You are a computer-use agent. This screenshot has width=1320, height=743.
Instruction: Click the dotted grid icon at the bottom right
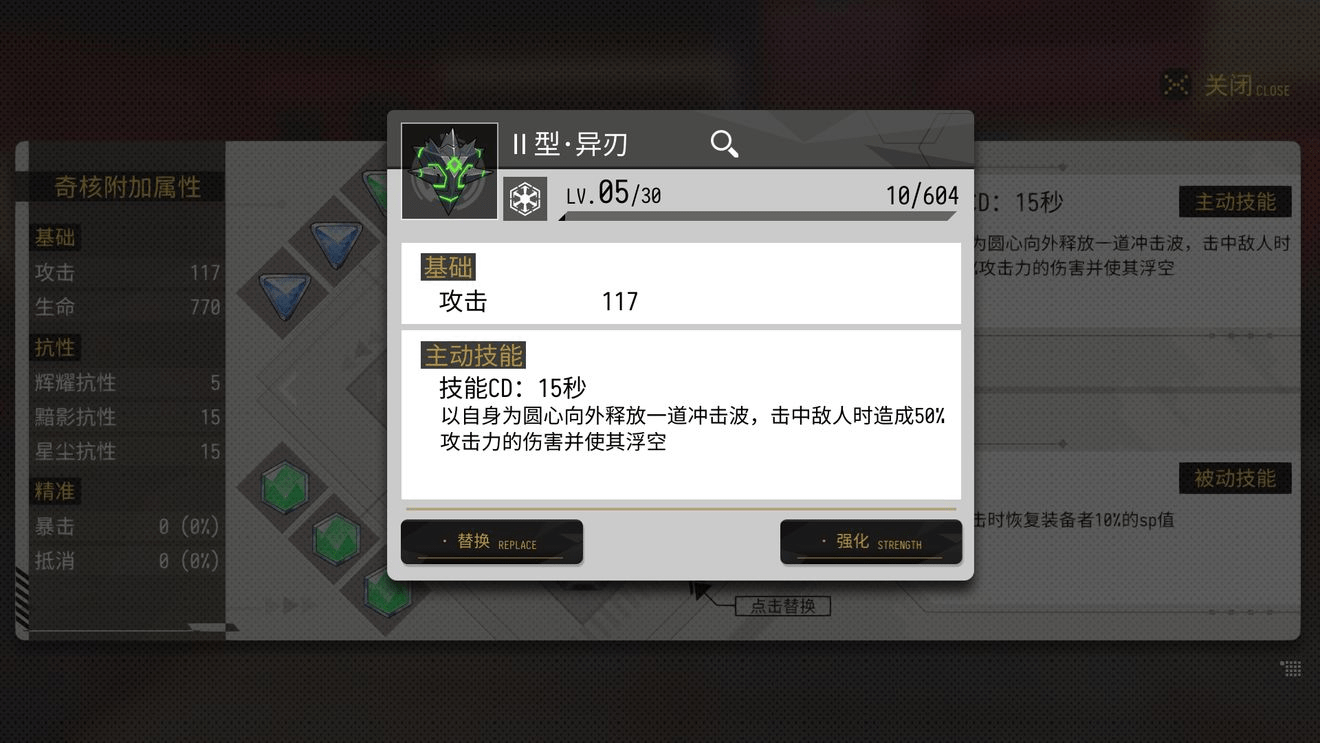[x=1291, y=668]
